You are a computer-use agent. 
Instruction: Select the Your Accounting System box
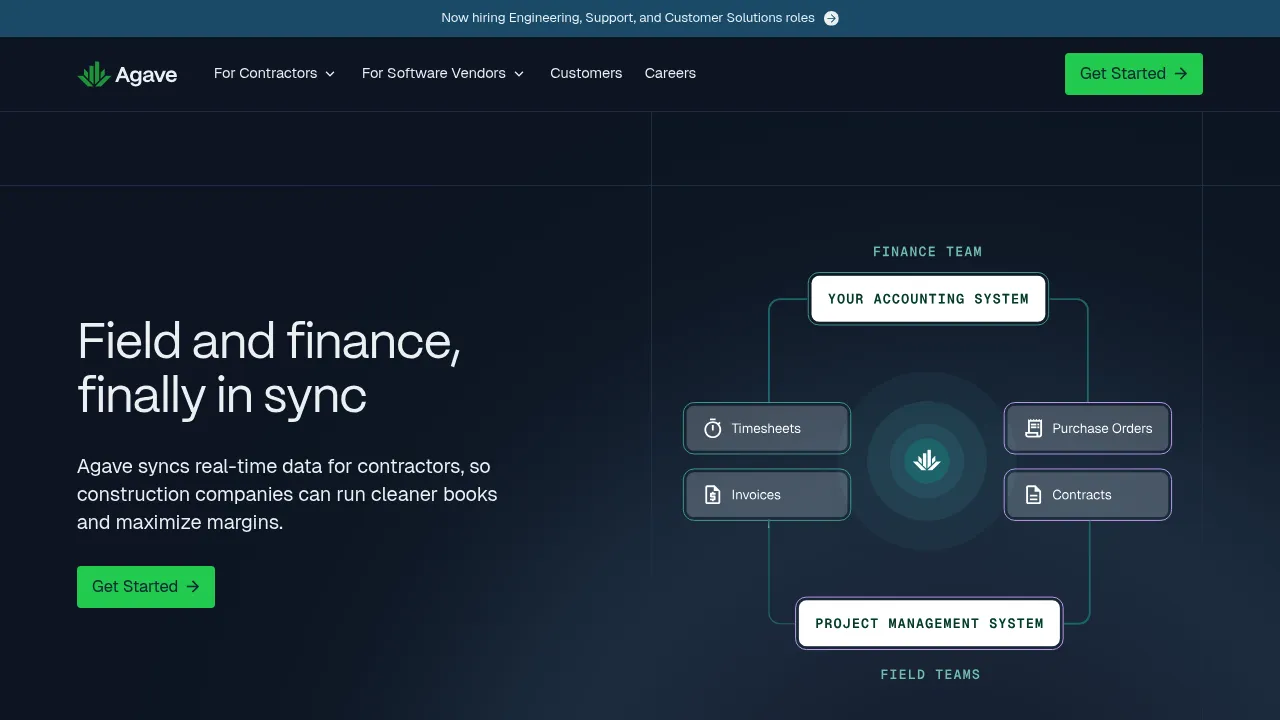pos(928,299)
